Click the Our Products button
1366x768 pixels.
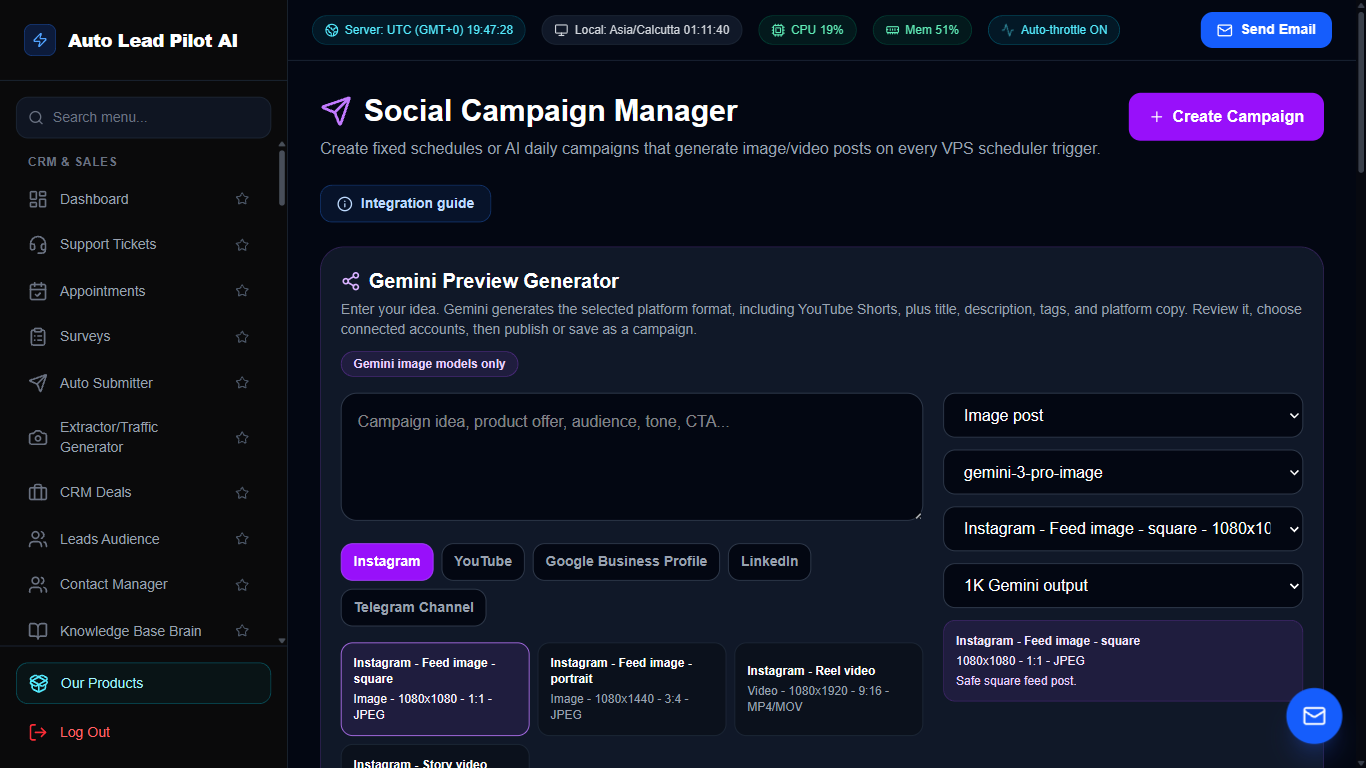tap(143, 683)
